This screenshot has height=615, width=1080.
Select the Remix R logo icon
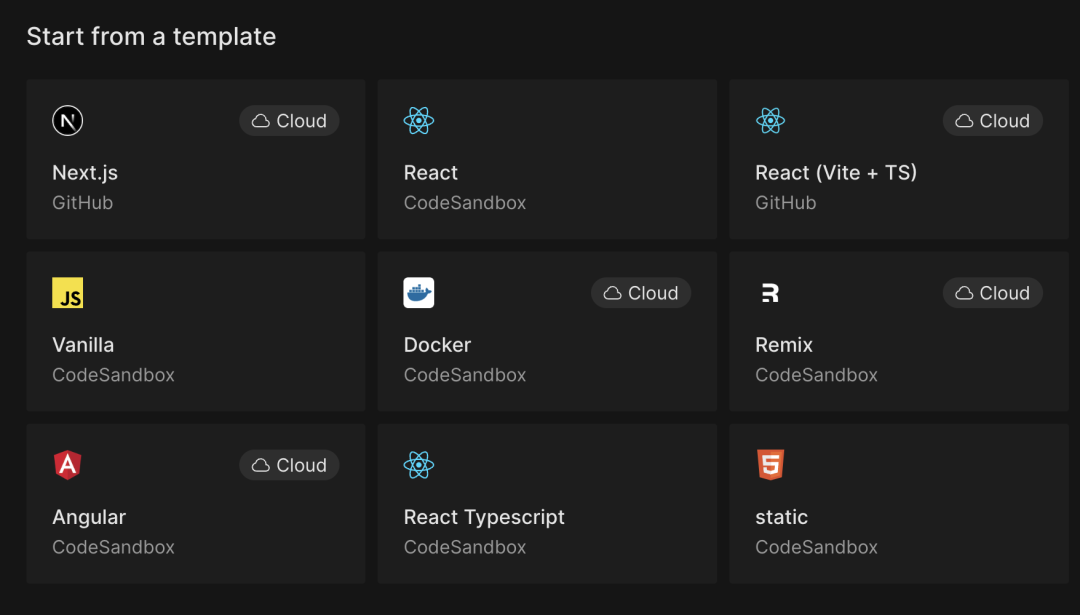coord(770,293)
